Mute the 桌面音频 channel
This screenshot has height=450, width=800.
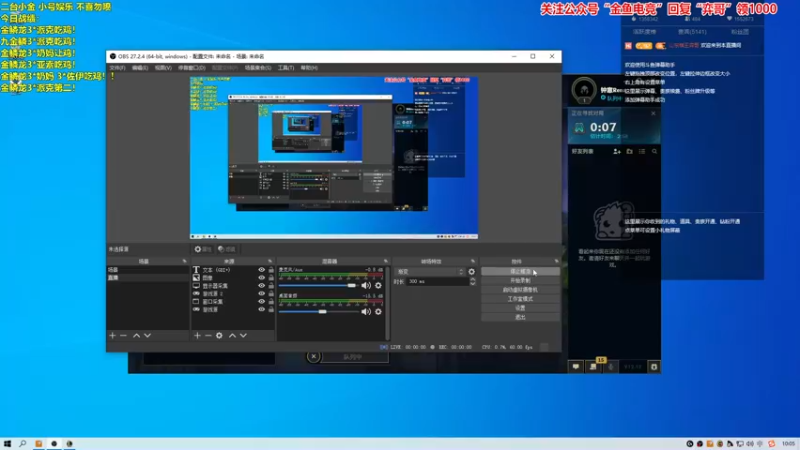click(366, 312)
